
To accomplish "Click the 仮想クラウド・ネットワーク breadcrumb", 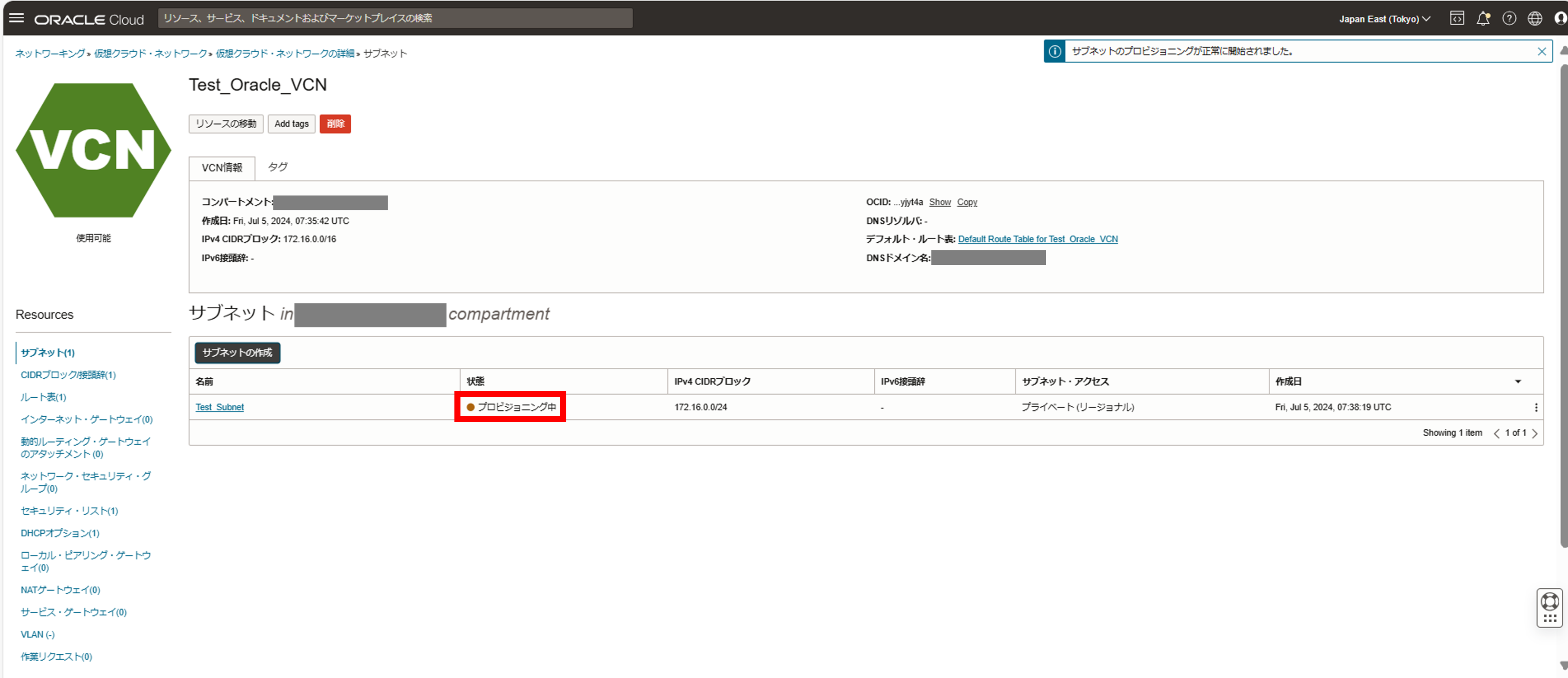I will point(150,54).
